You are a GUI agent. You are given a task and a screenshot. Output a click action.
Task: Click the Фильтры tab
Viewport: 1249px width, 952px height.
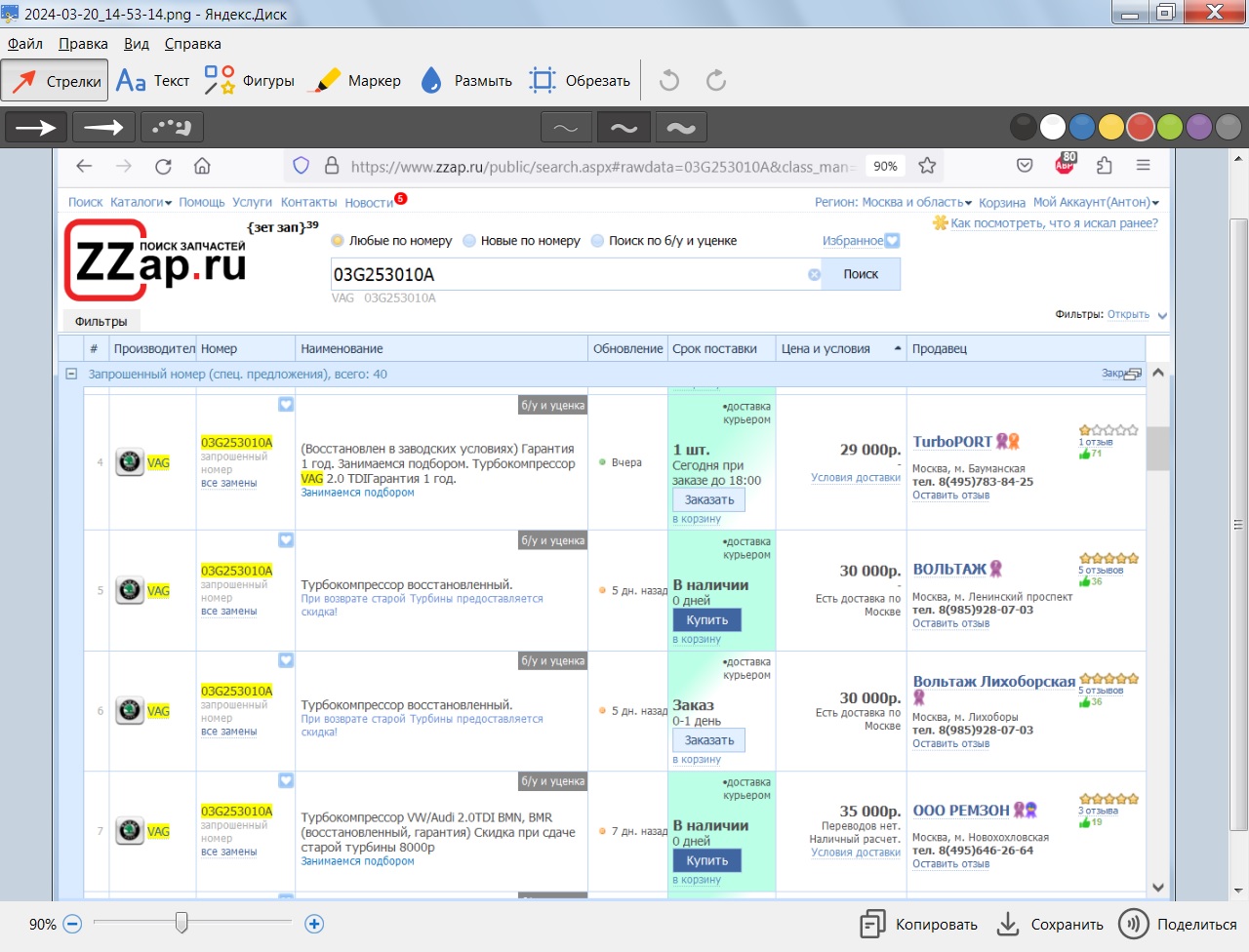pyautogui.click(x=101, y=321)
